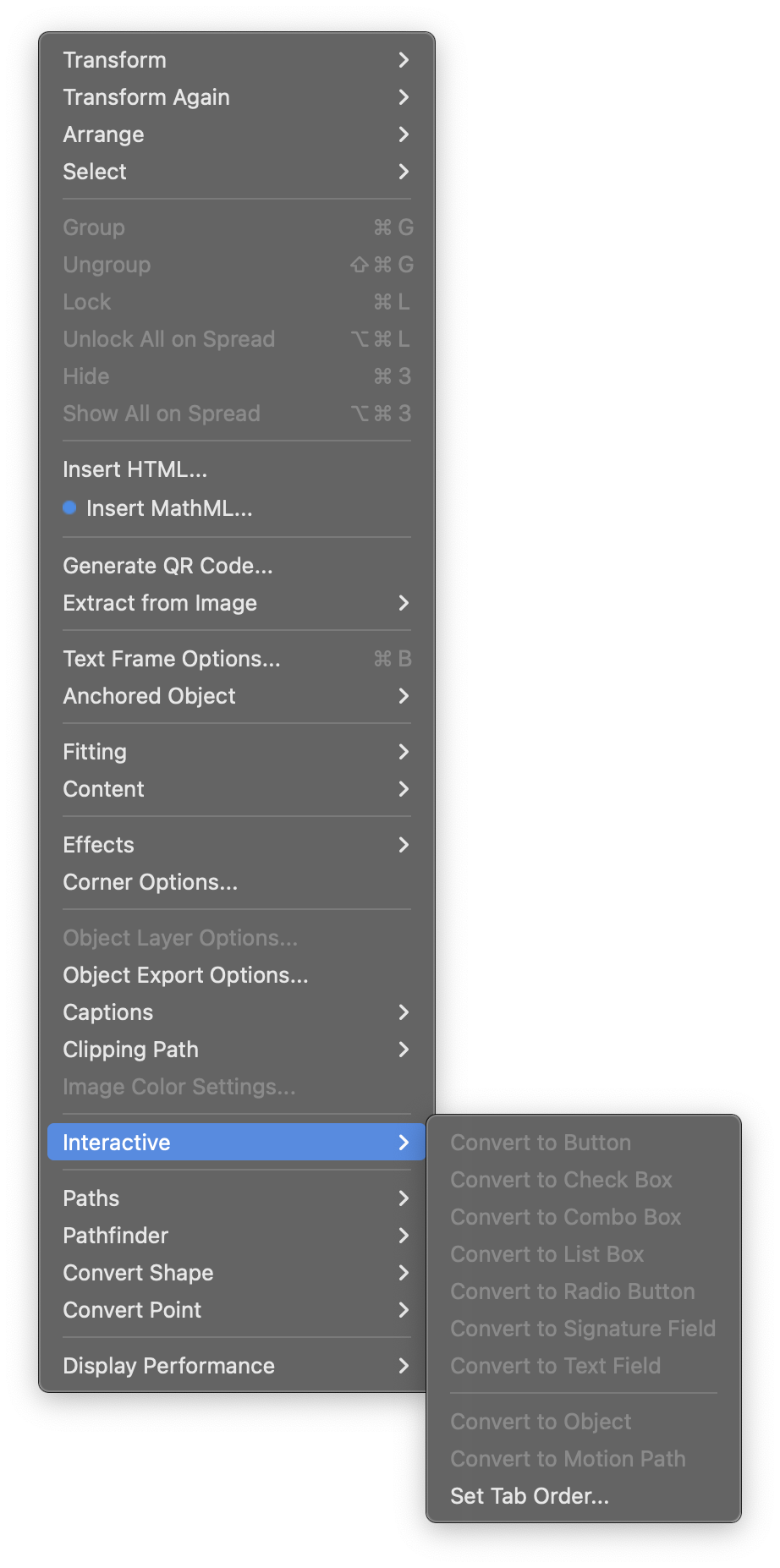The height and width of the screenshot is (1568, 780).
Task: Open Object Export Options
Action: click(186, 974)
